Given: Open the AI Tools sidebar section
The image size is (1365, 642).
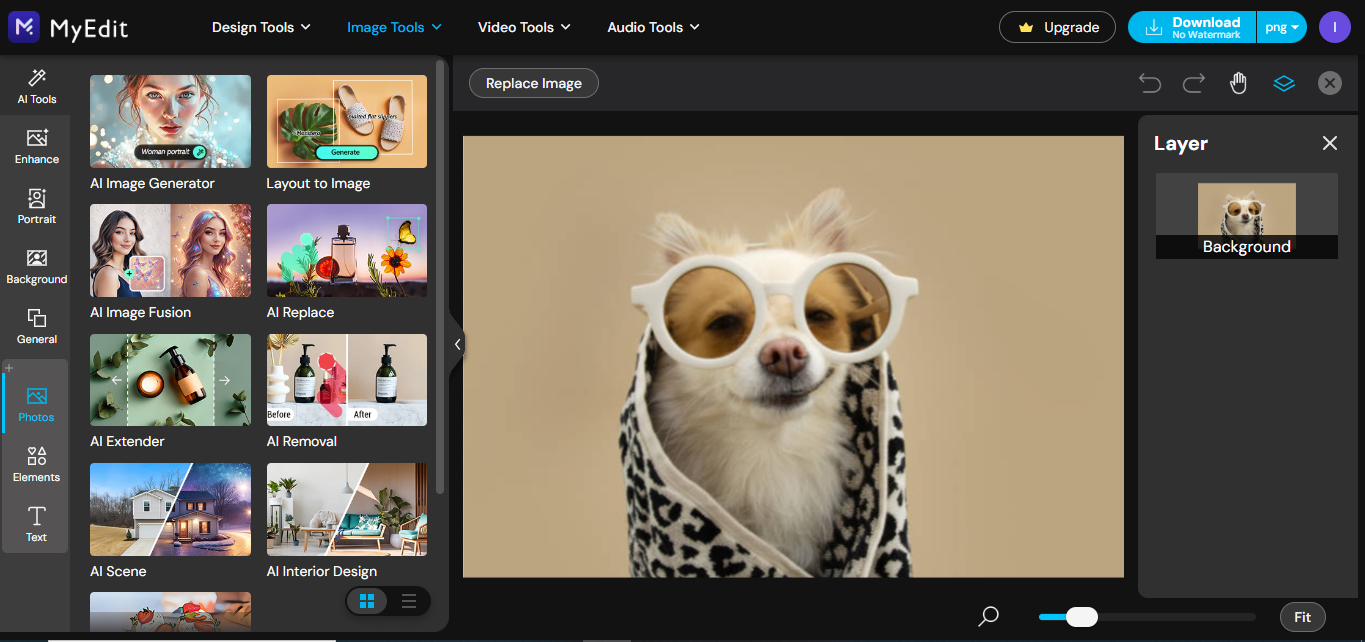Looking at the screenshot, I should tap(37, 86).
